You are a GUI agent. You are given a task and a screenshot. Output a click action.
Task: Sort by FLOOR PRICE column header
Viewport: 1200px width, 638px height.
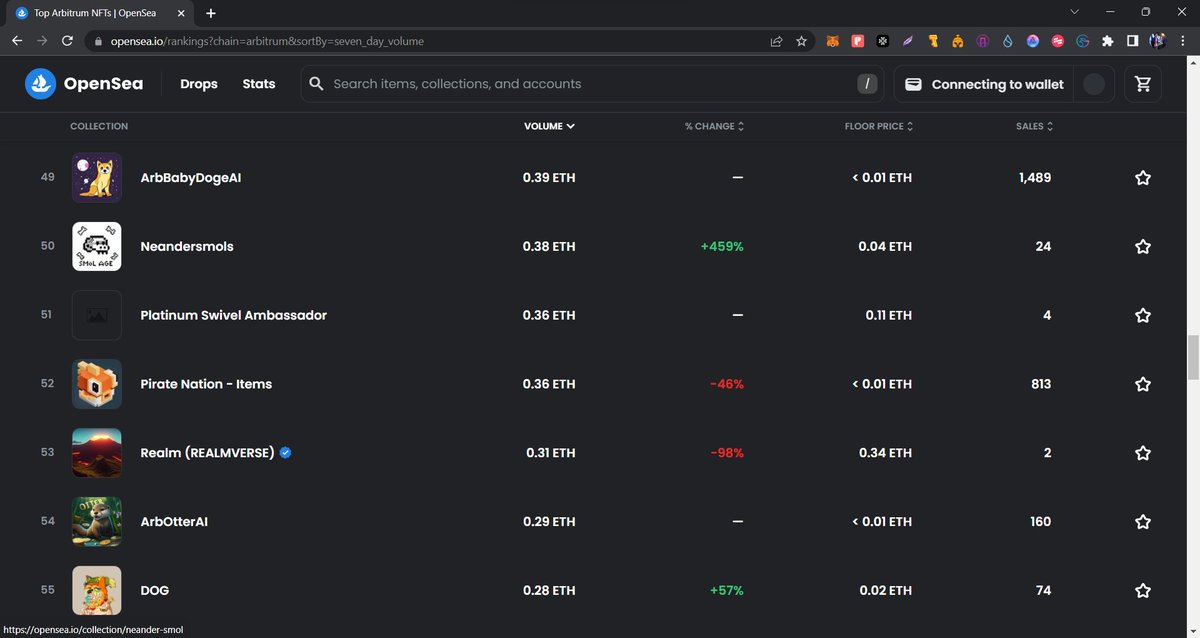[879, 126]
